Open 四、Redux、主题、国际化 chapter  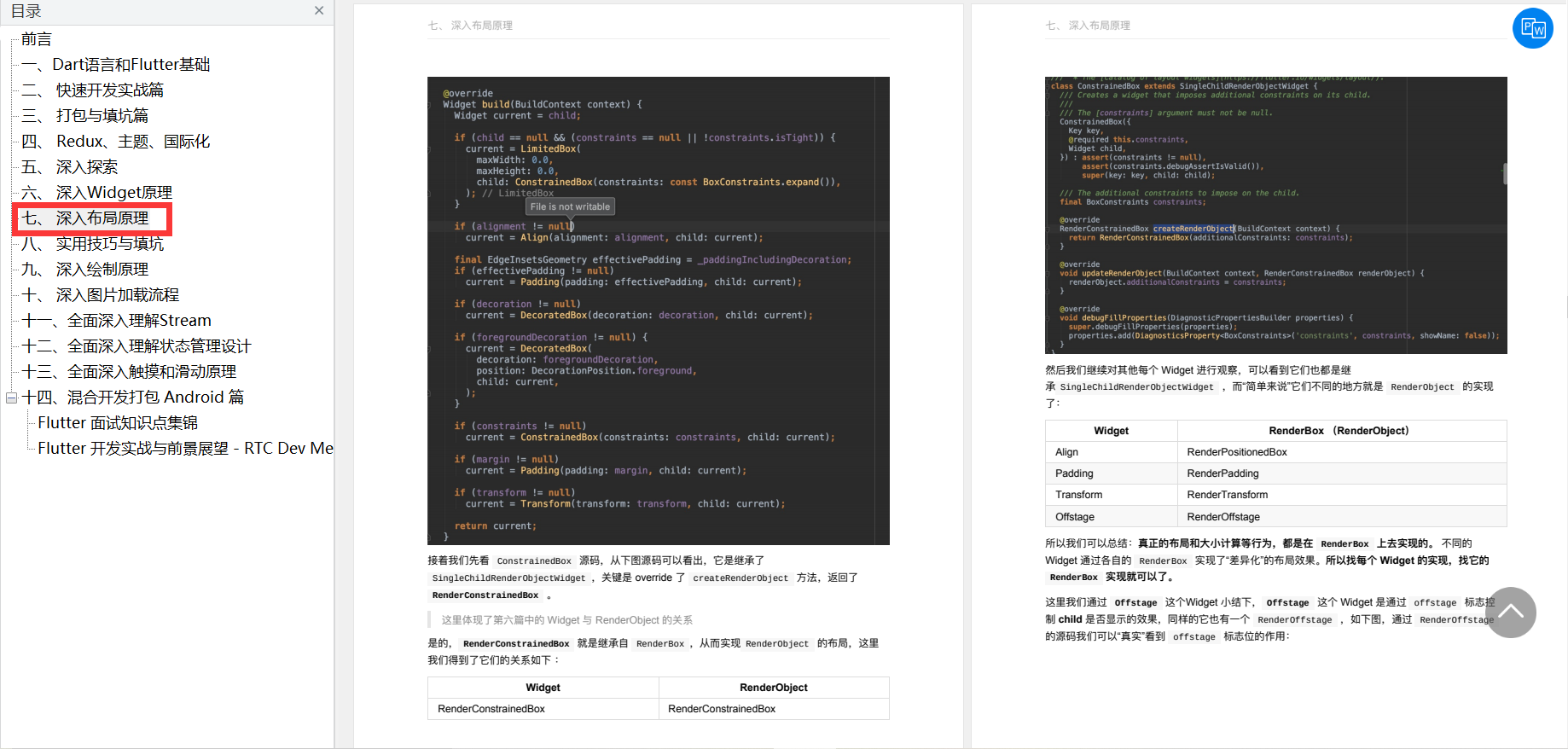[115, 142]
